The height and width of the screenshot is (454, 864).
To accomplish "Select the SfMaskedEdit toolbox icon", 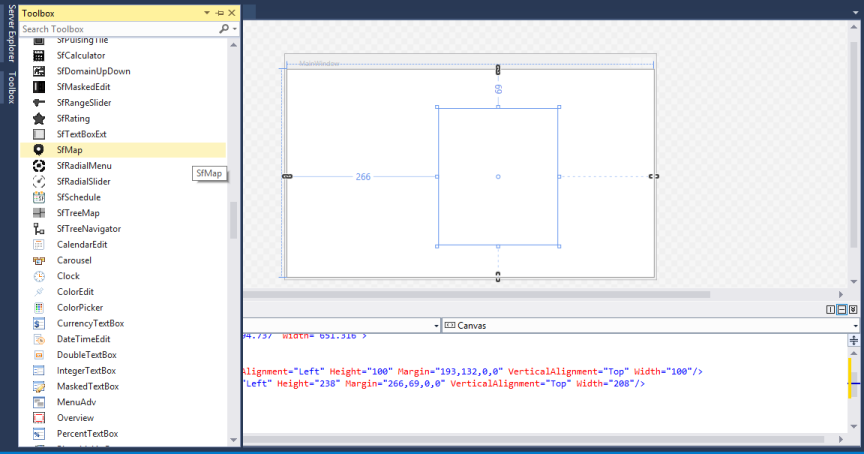I will (39, 87).
